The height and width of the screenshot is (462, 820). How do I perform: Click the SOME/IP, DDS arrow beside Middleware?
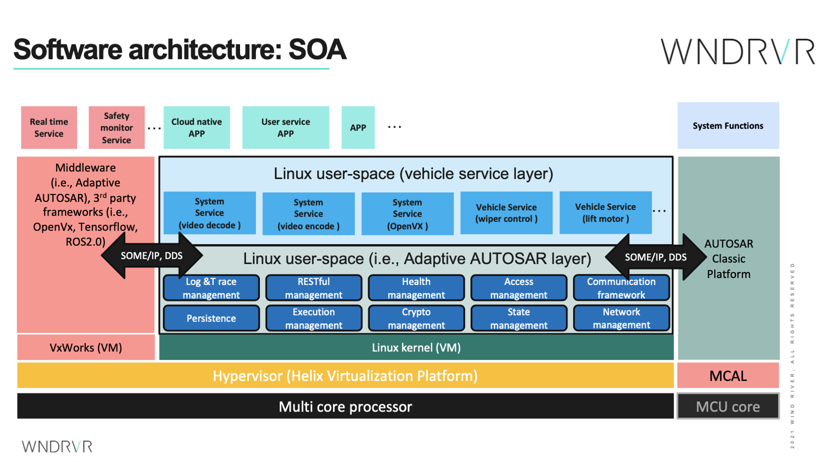point(152,255)
